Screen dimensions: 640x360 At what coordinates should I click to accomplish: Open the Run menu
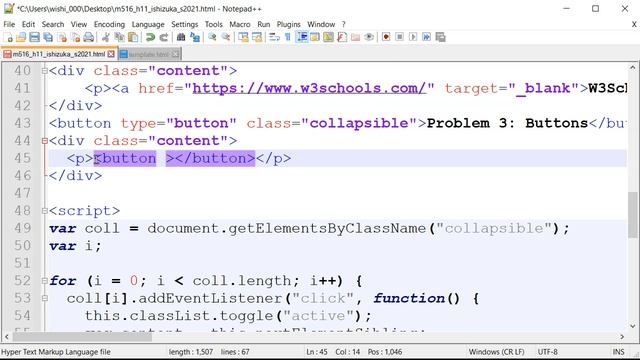tap(264, 24)
